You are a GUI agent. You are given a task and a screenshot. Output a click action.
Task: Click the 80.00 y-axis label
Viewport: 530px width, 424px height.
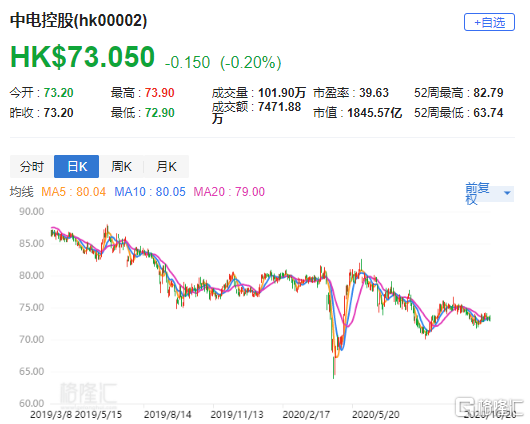[x=31, y=276]
